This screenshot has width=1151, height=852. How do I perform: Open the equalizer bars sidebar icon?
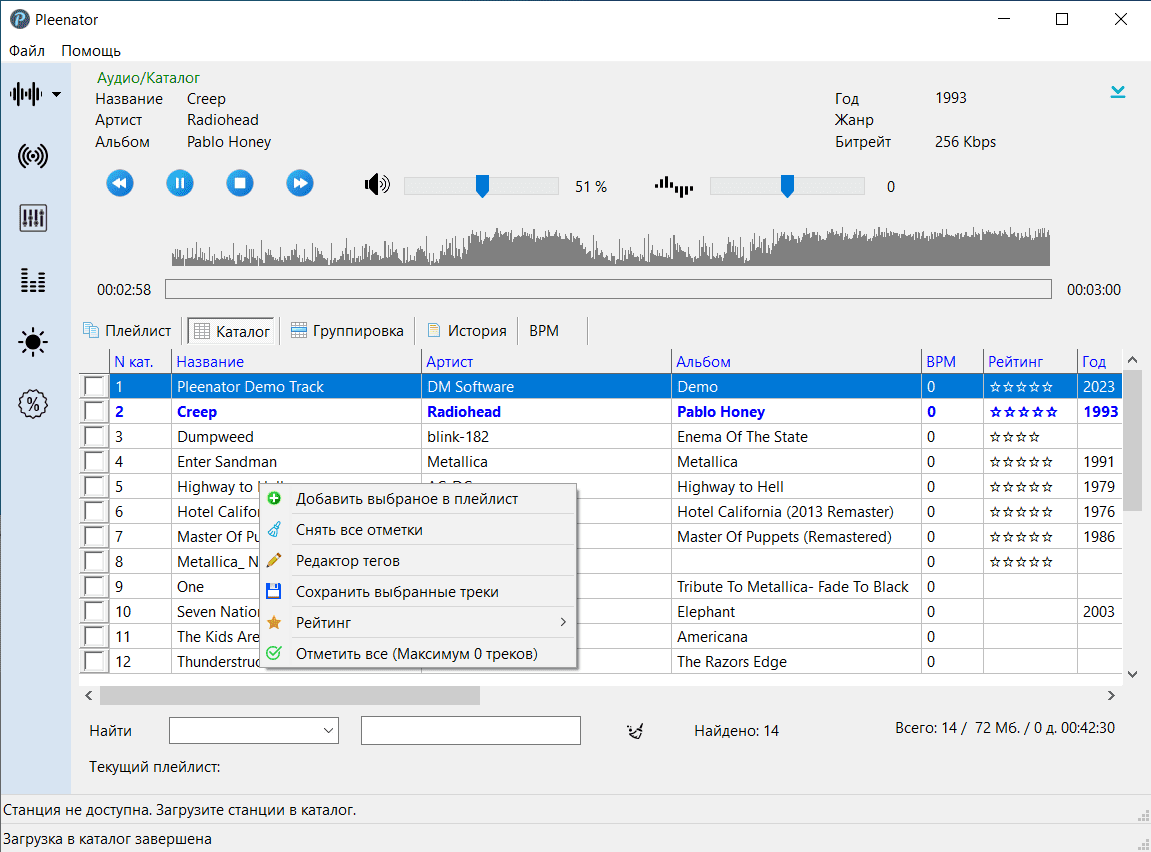[33, 281]
